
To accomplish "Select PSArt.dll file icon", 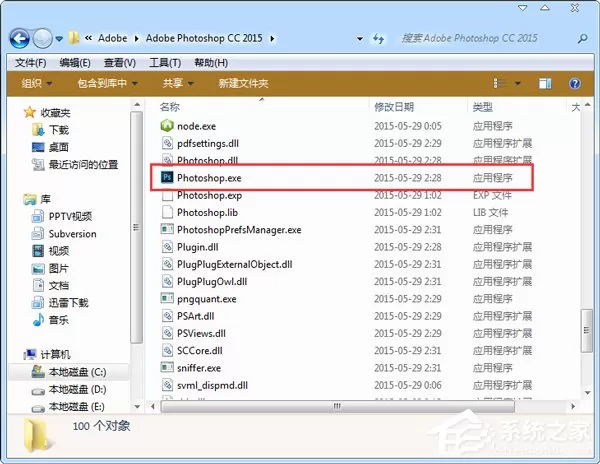I will (167, 316).
